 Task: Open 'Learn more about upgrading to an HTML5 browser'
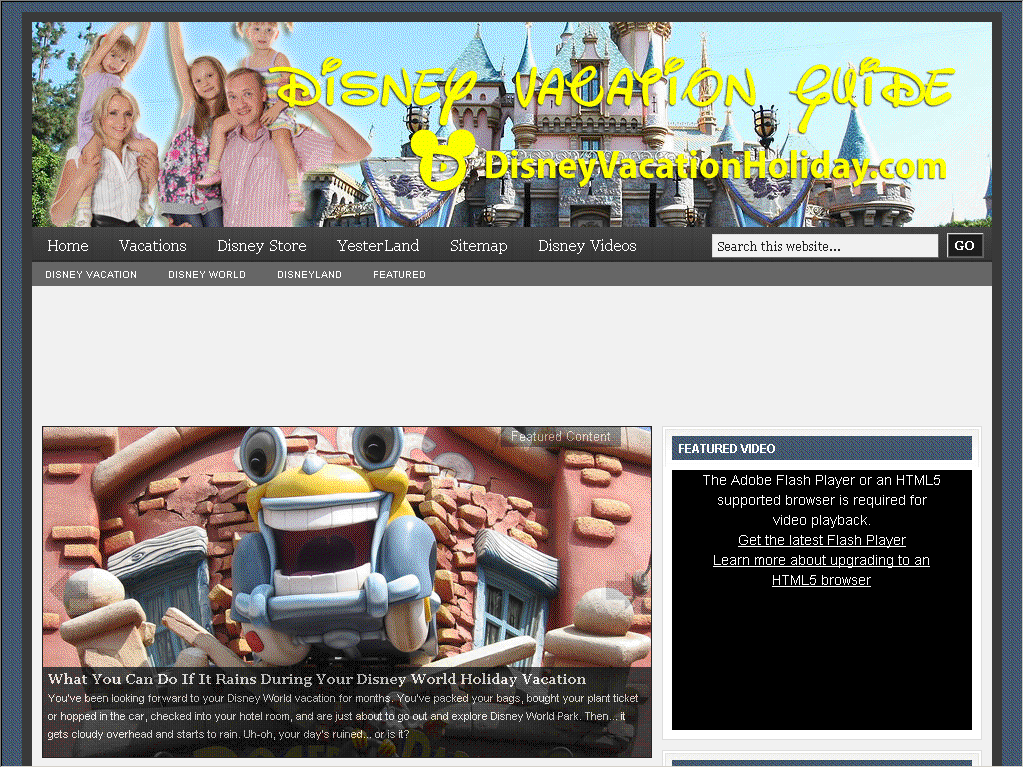822,570
